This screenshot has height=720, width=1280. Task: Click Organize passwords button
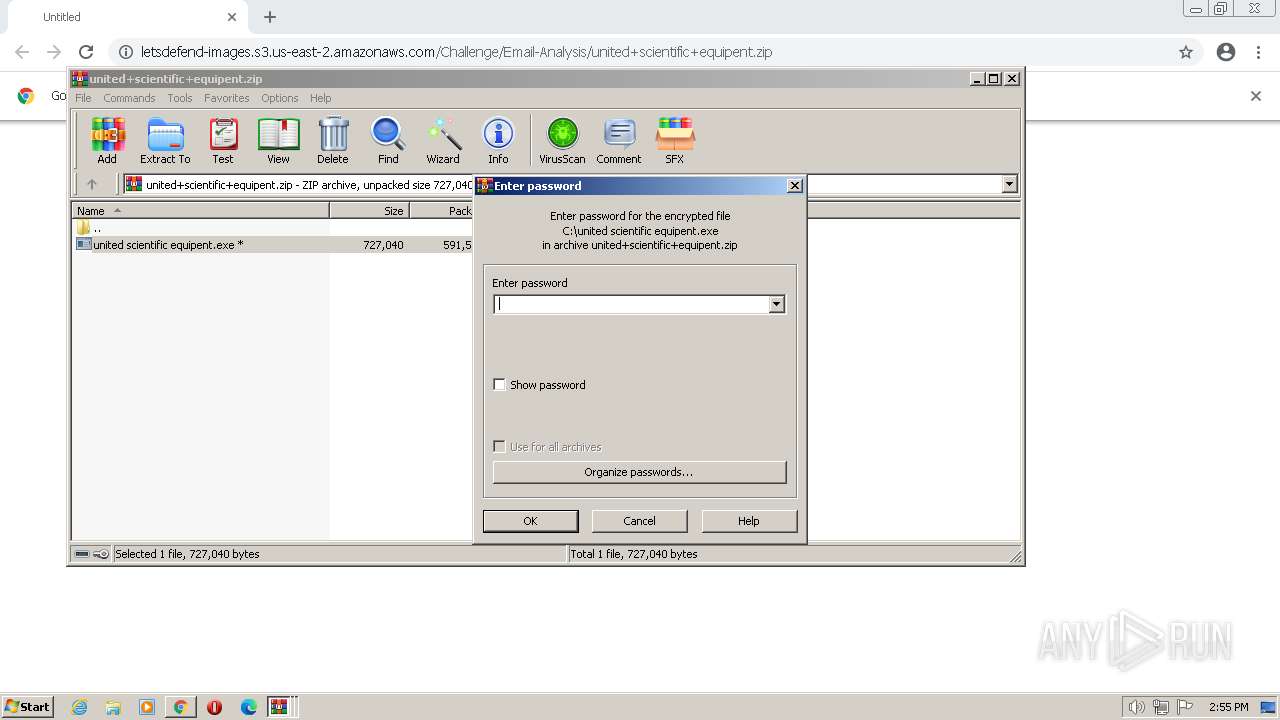(639, 472)
